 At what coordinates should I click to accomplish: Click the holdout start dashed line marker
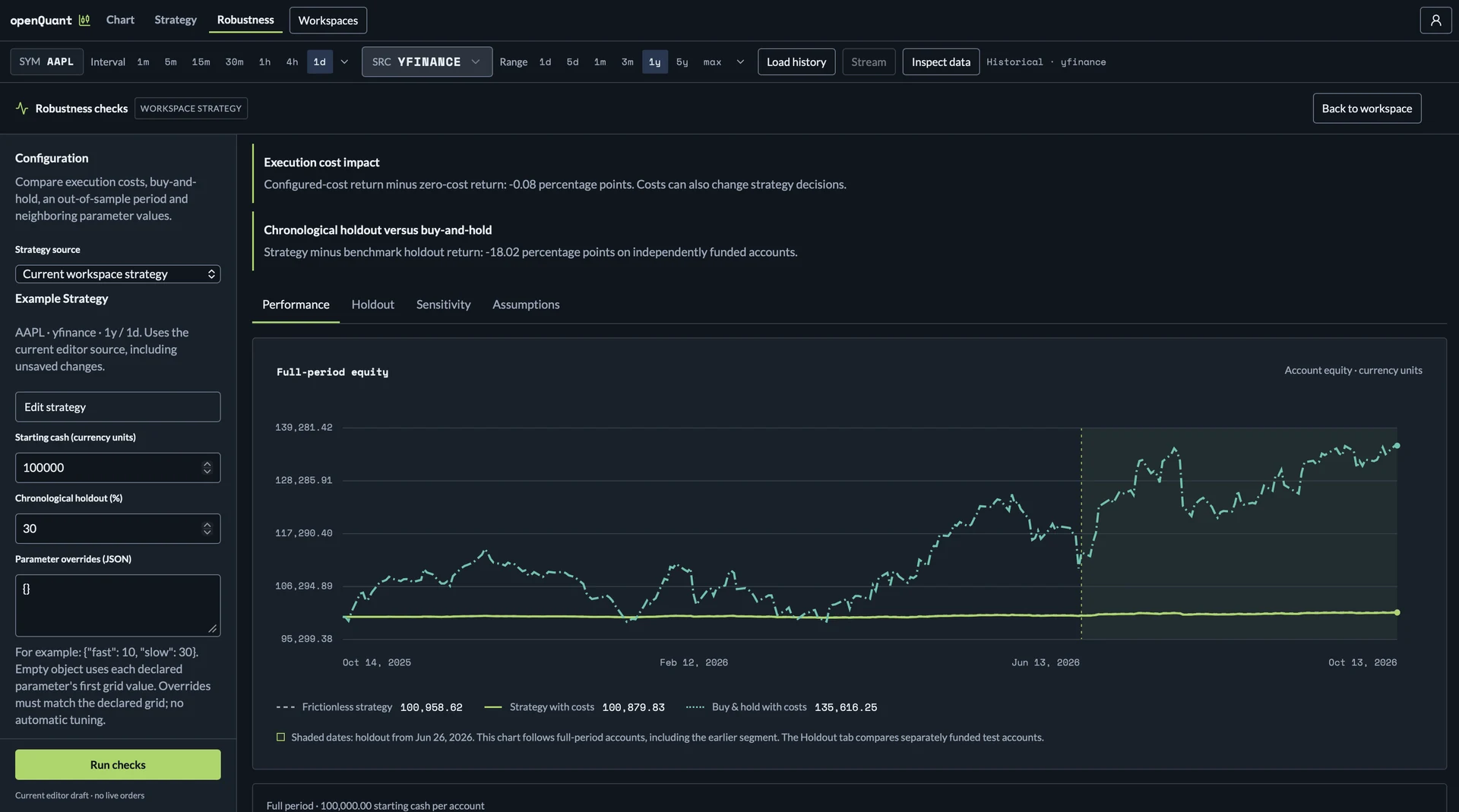pos(1081,533)
